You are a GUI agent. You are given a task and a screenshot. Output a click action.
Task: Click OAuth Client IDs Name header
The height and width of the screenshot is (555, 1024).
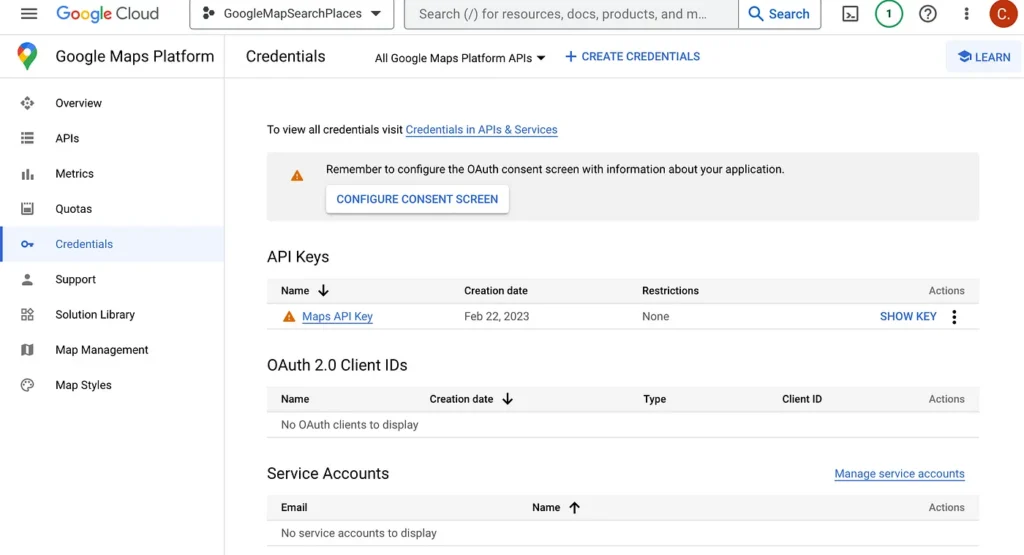point(295,399)
